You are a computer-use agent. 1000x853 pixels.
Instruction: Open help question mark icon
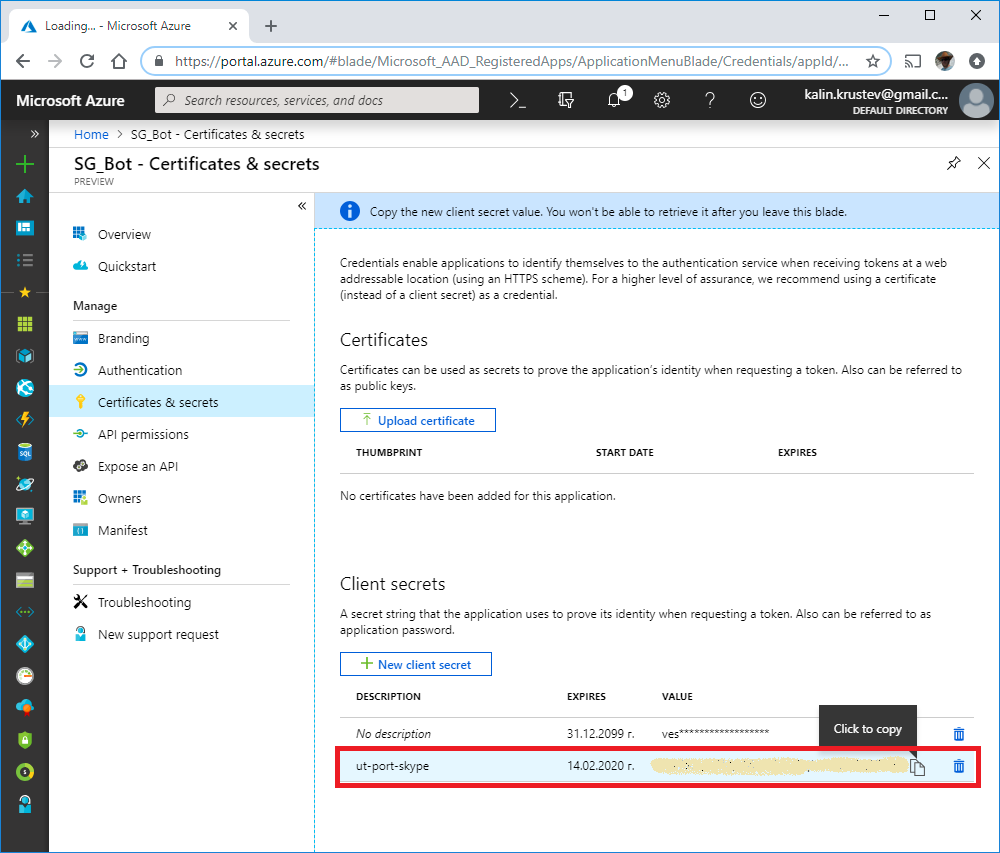[x=710, y=100]
